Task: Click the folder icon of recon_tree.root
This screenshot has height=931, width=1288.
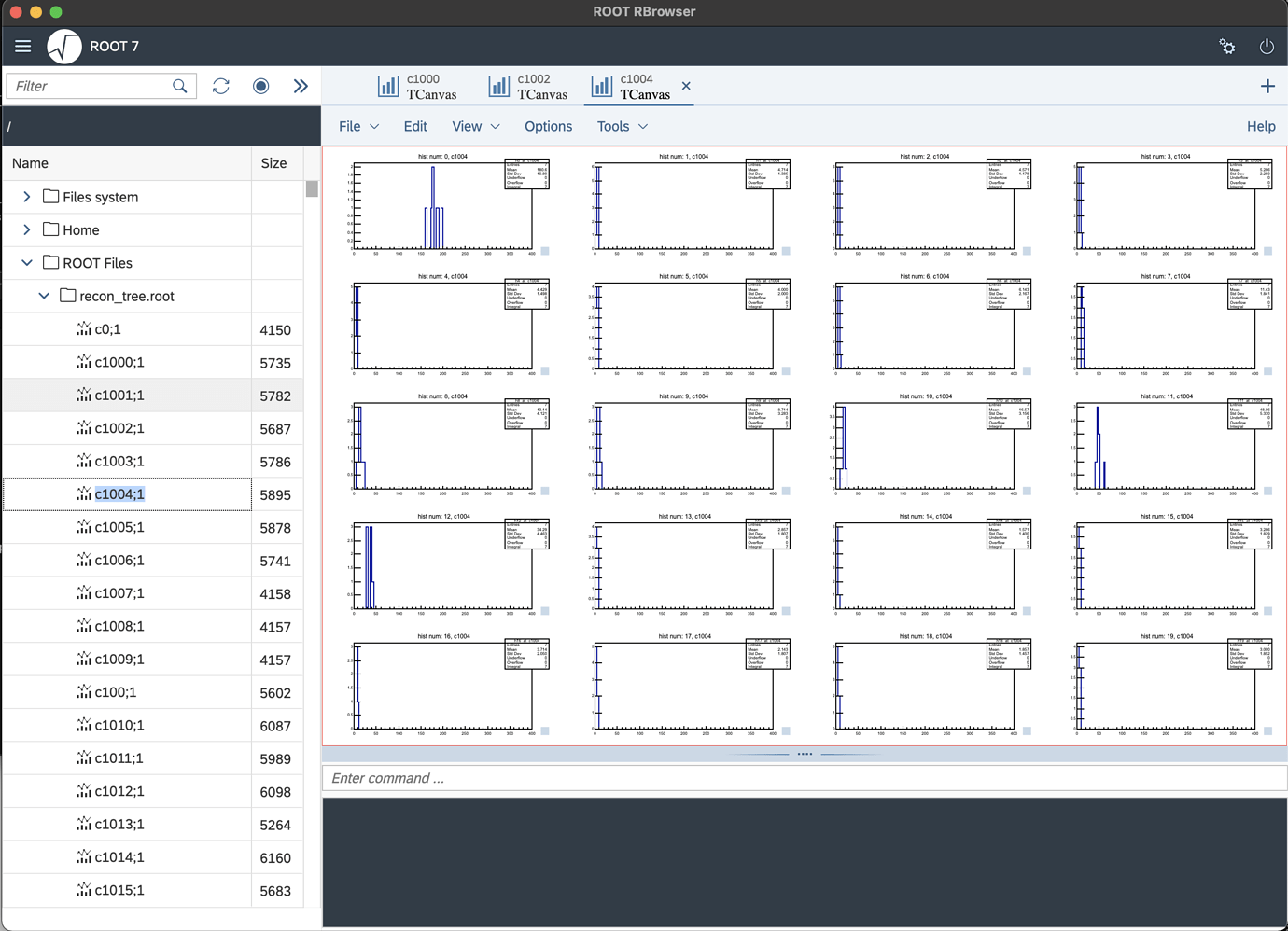Action: (68, 295)
